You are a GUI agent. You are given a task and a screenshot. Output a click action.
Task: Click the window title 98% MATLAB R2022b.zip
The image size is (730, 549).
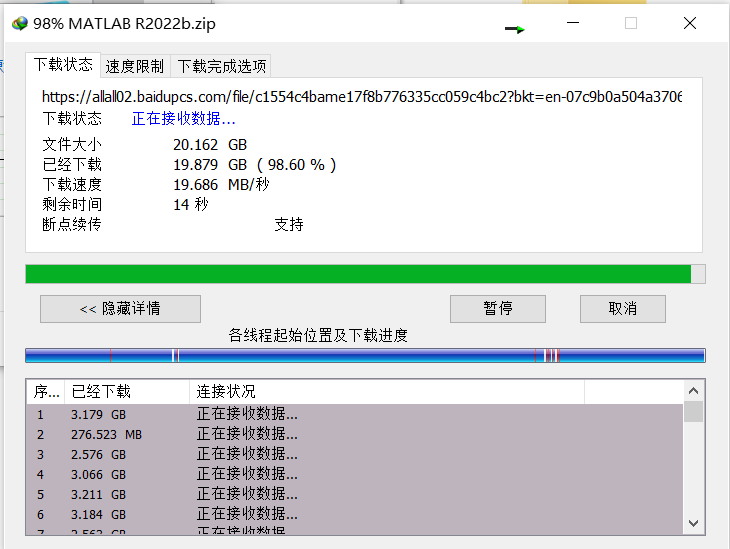[124, 24]
